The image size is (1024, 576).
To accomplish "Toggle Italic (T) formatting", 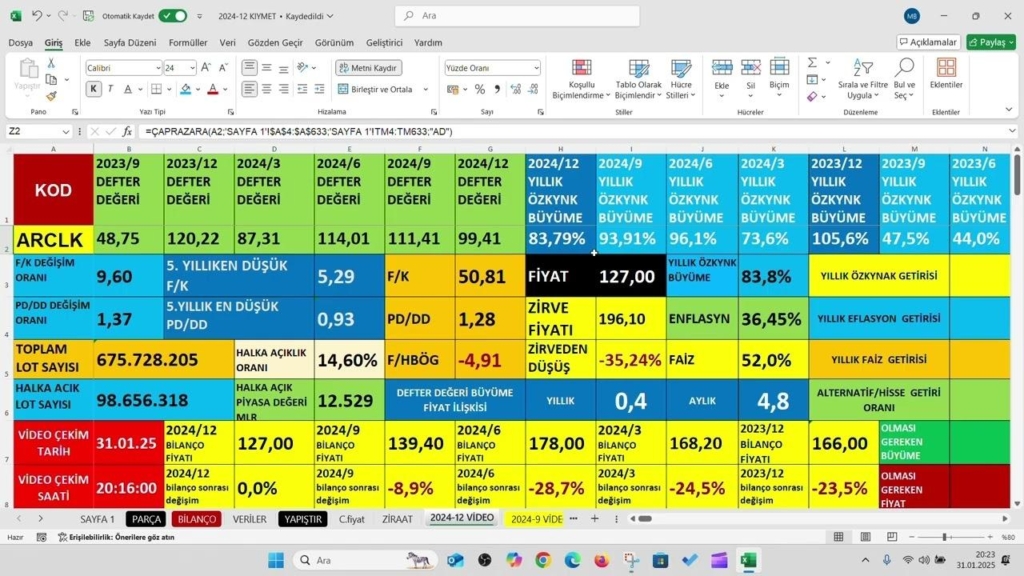I will pyautogui.click(x=110, y=89).
